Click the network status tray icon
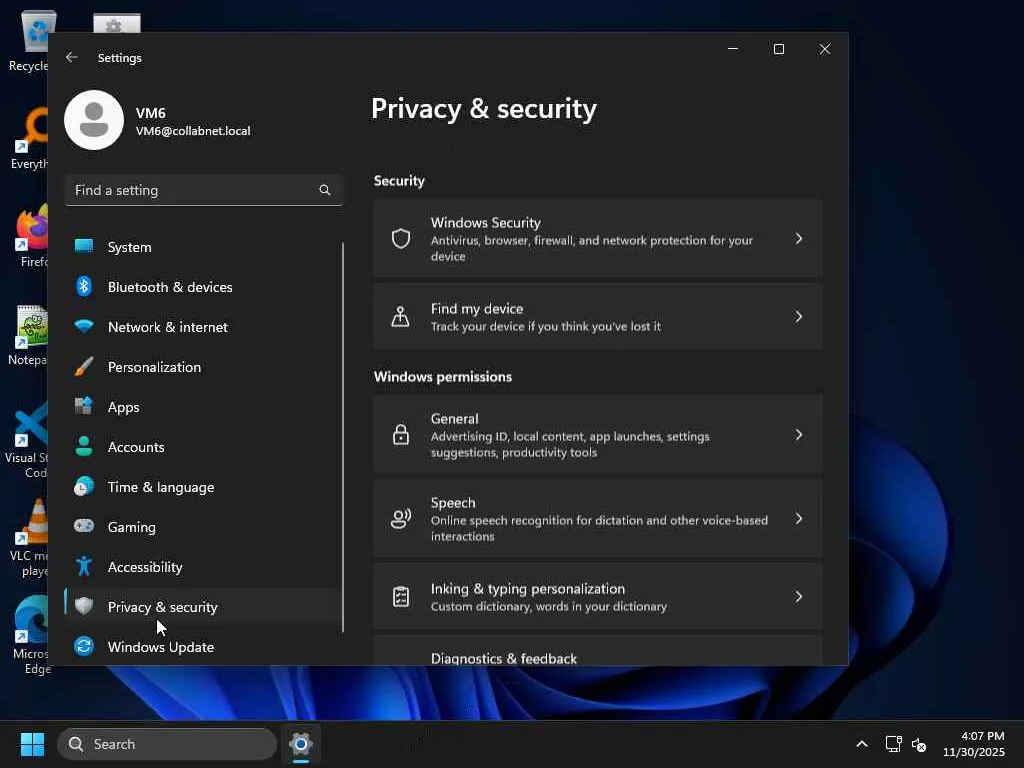Viewport: 1024px width, 768px height. pyautogui.click(x=893, y=744)
